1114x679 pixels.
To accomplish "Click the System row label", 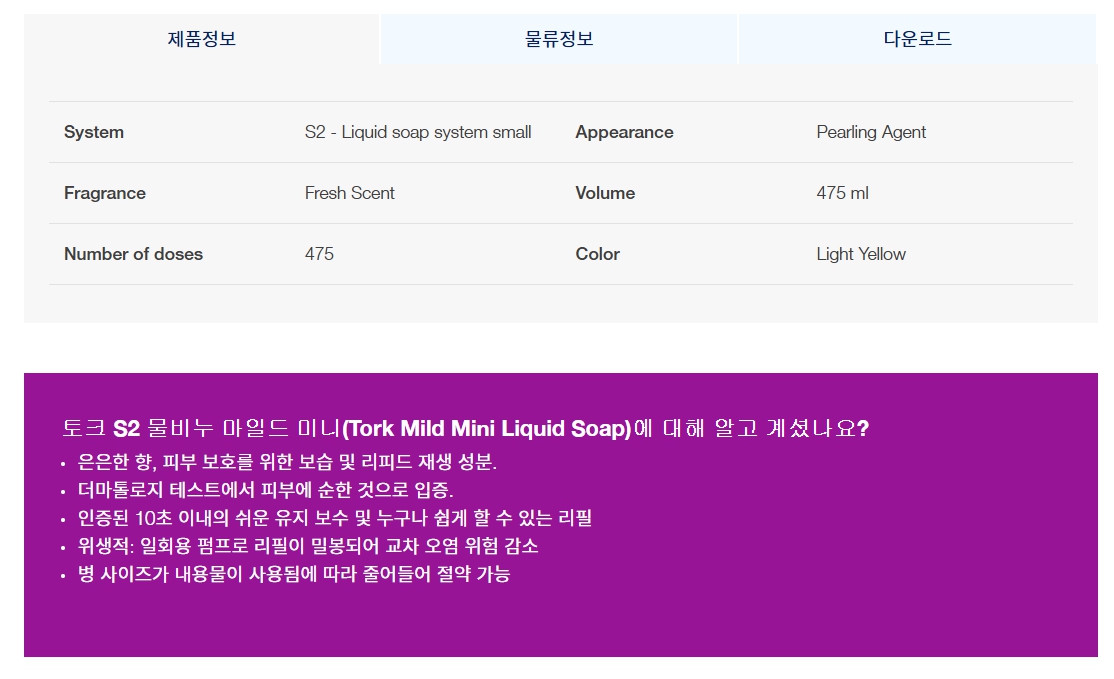I will 94,132.
